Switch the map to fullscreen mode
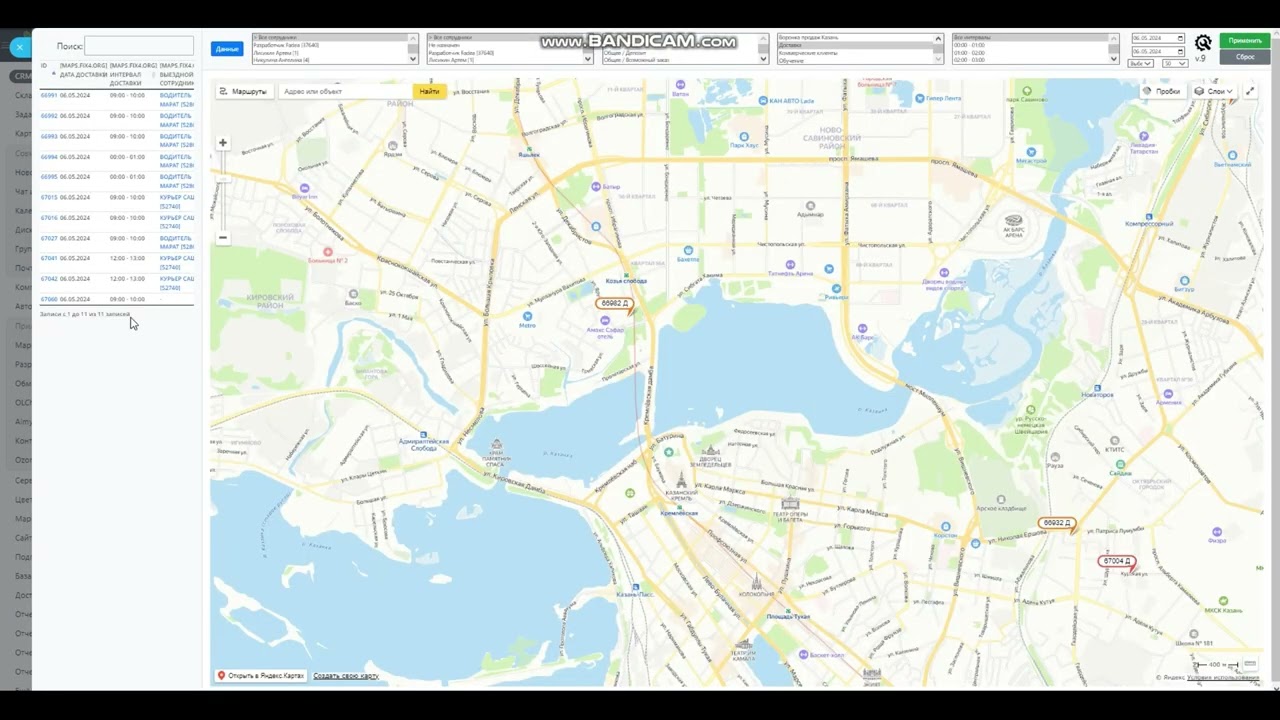The width and height of the screenshot is (1280, 720). coord(1250,91)
